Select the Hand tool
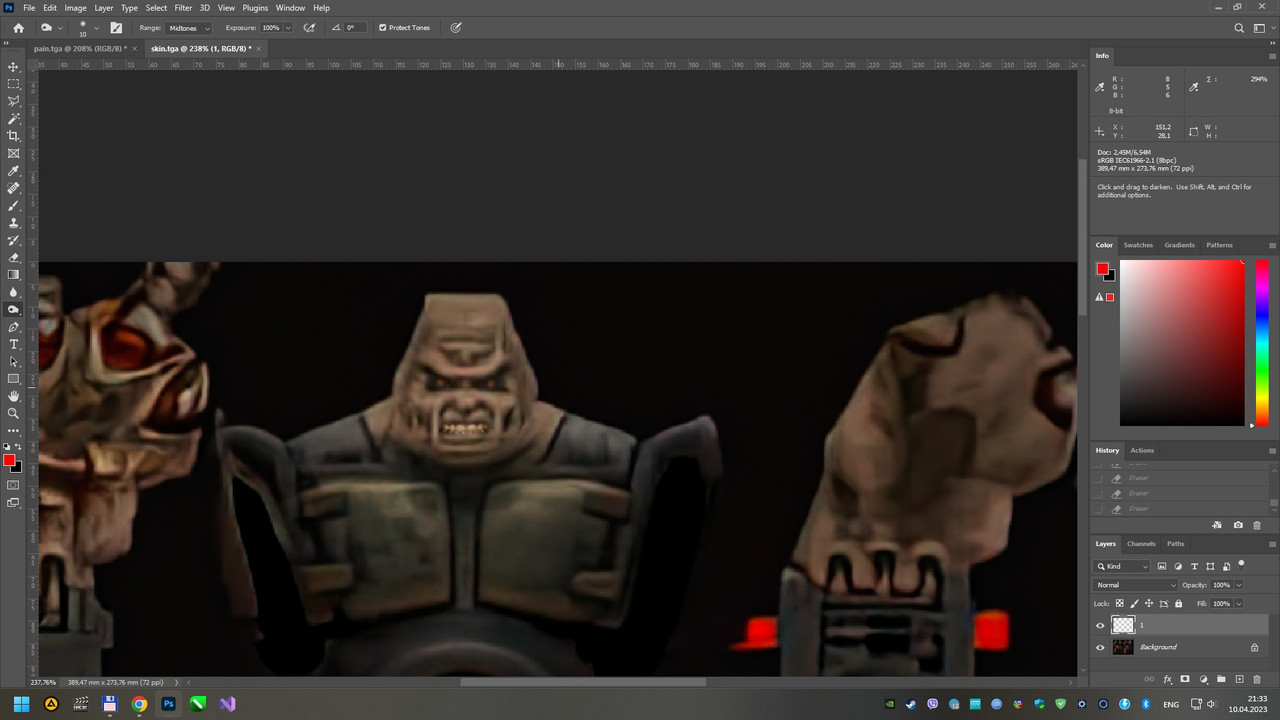 (x=13, y=396)
